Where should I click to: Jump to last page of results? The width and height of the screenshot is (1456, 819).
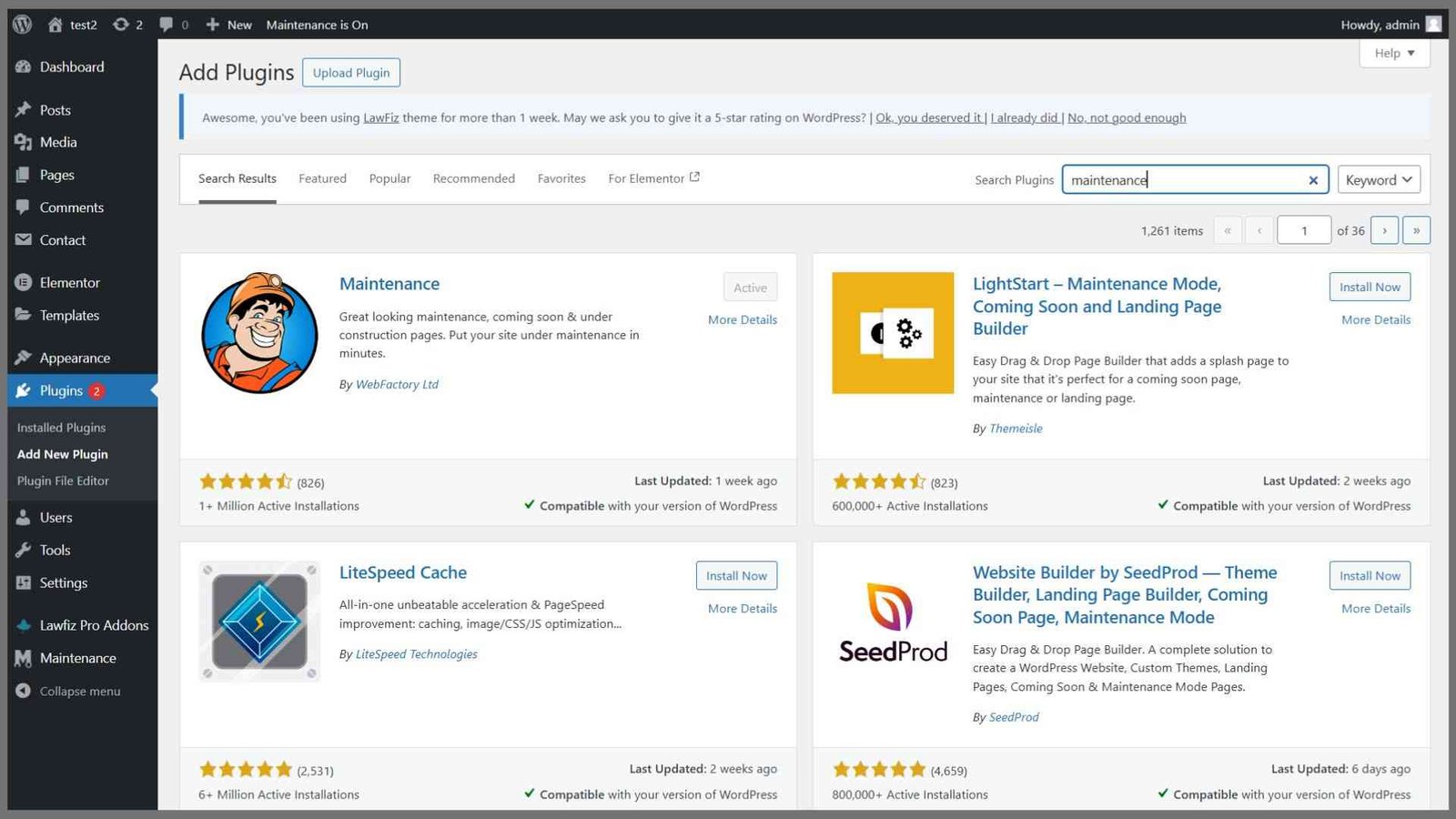point(1416,230)
